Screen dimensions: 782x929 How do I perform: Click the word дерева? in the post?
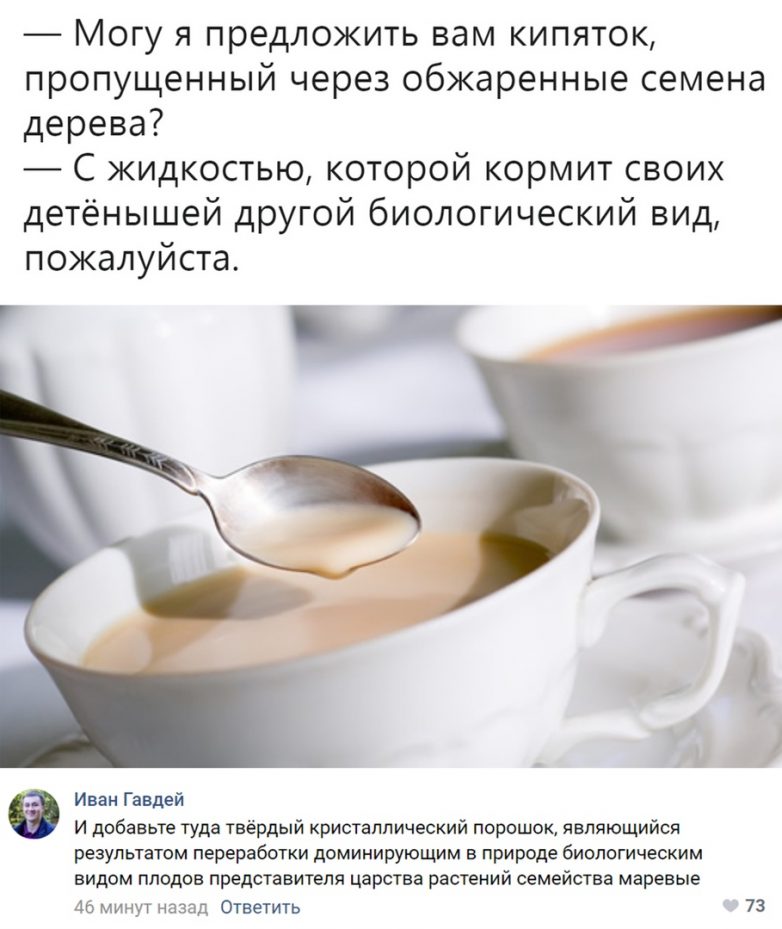pos(94,126)
